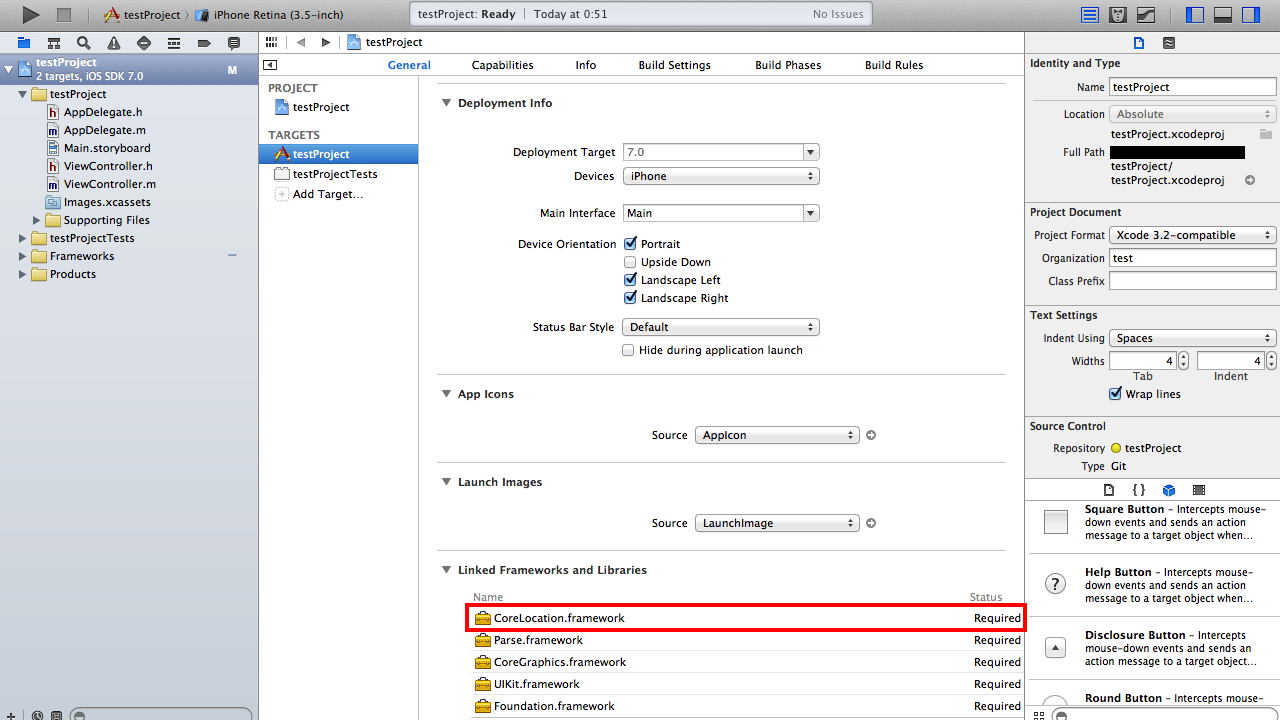Open the AppIcon source dropdown
Image resolution: width=1280 pixels, height=720 pixels.
(777, 435)
